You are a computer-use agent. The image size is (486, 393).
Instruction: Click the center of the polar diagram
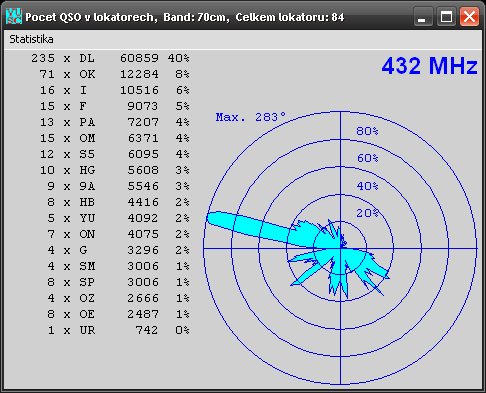coord(340,248)
